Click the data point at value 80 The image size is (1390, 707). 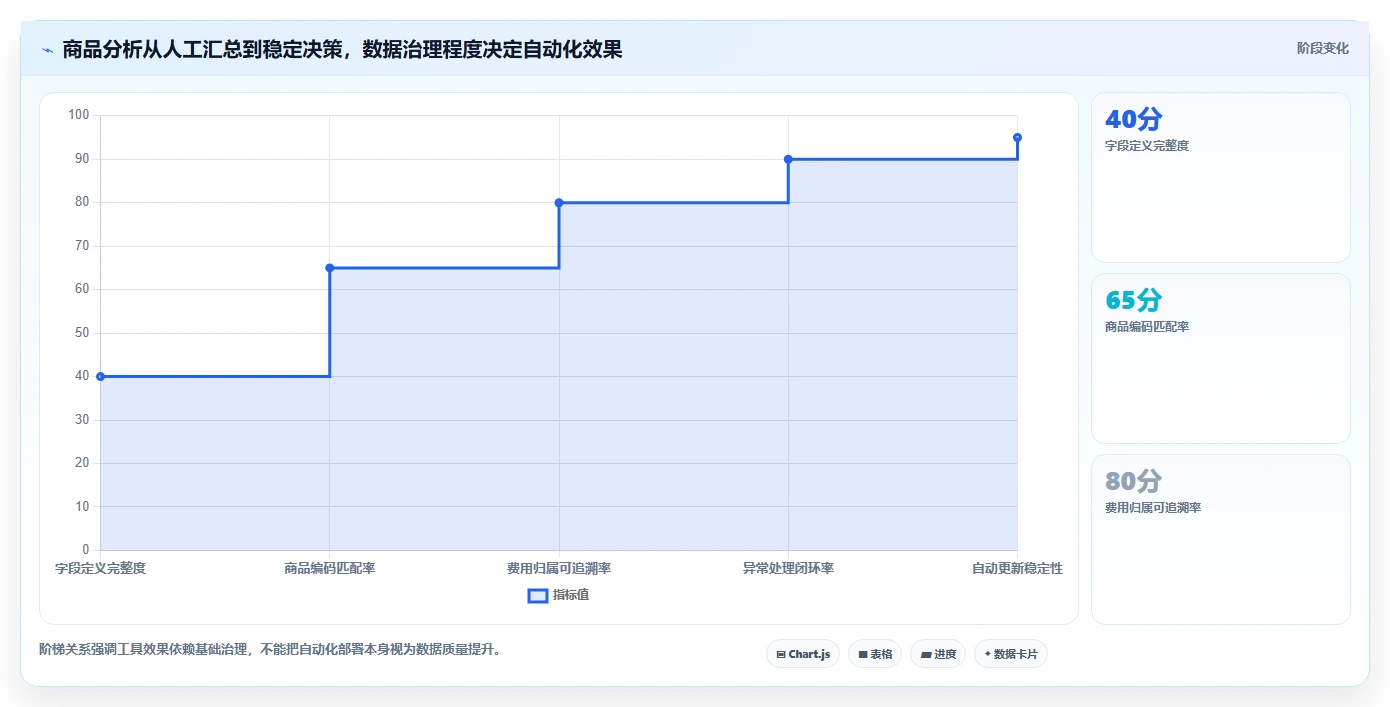click(559, 203)
